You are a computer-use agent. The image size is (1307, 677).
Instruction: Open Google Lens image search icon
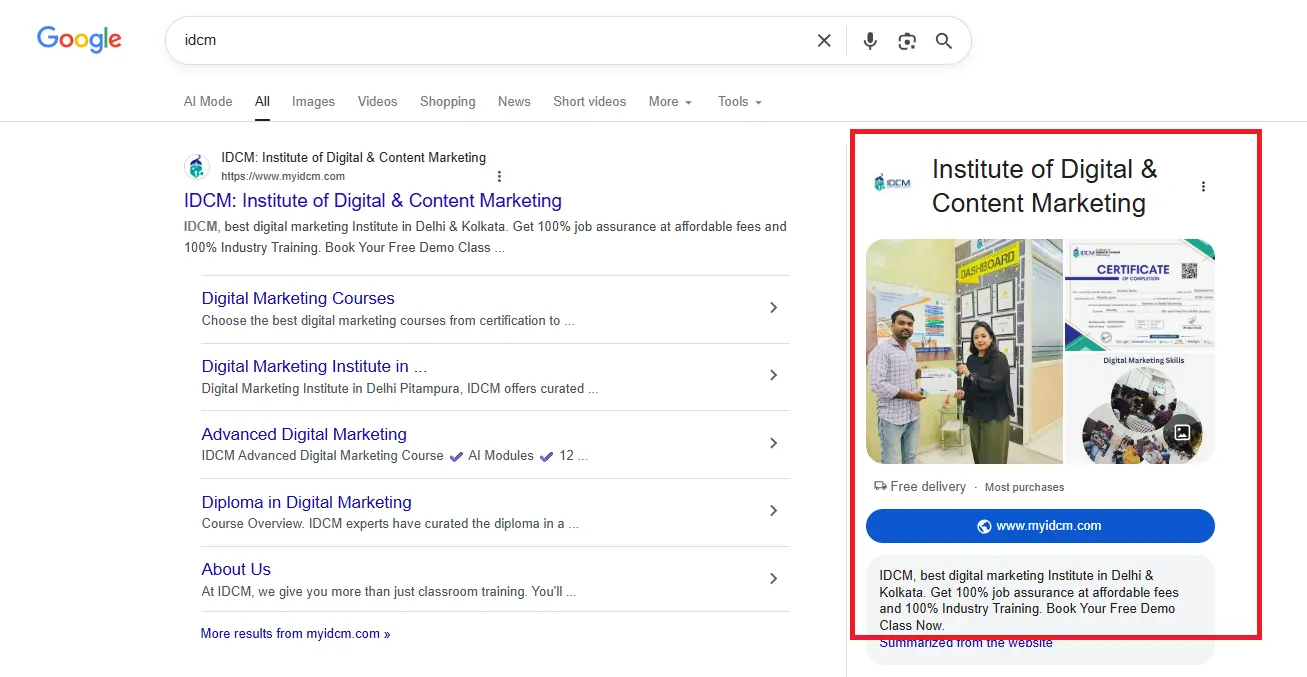click(x=907, y=41)
